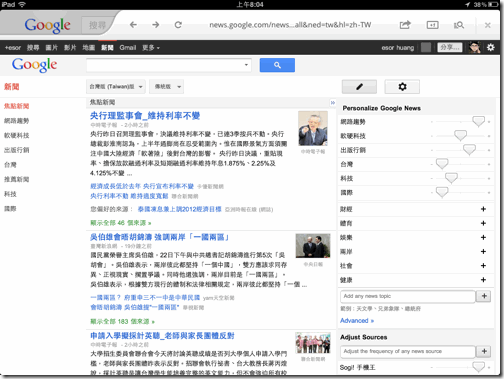
Task: Open 地圖 in the black bar
Action: 89,48
